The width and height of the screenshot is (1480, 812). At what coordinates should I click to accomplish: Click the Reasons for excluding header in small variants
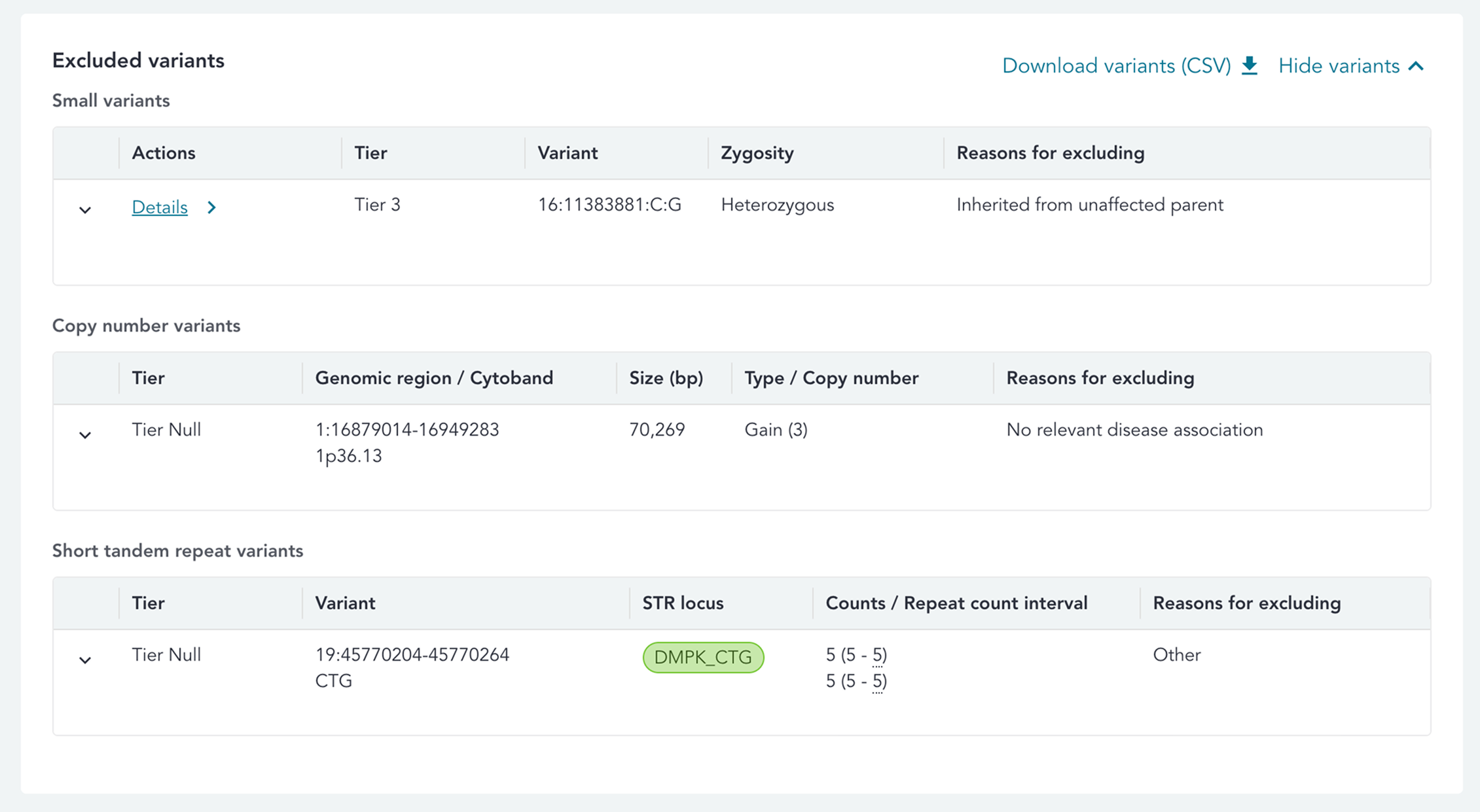coord(1050,153)
